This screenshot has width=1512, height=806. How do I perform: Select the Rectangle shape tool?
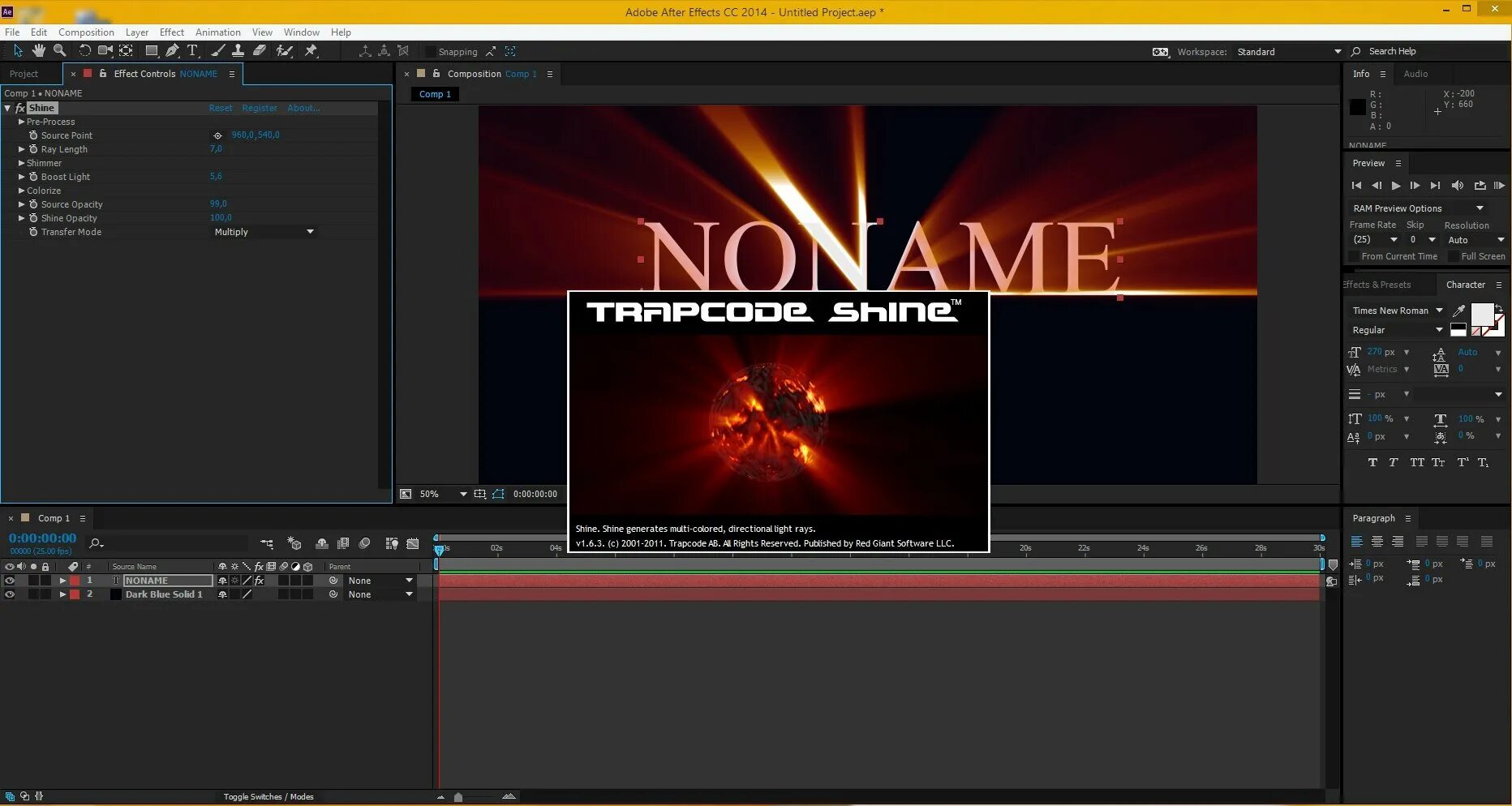pyautogui.click(x=151, y=51)
